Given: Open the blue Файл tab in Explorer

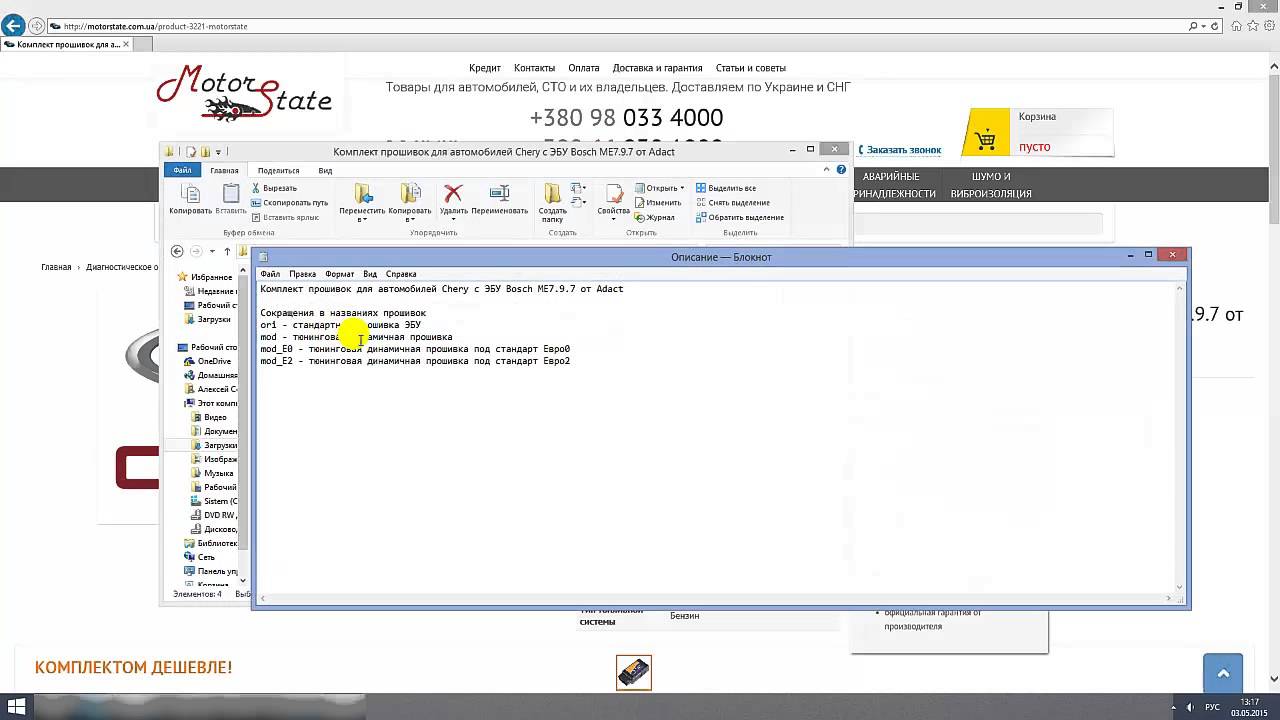Looking at the screenshot, I should (x=182, y=170).
